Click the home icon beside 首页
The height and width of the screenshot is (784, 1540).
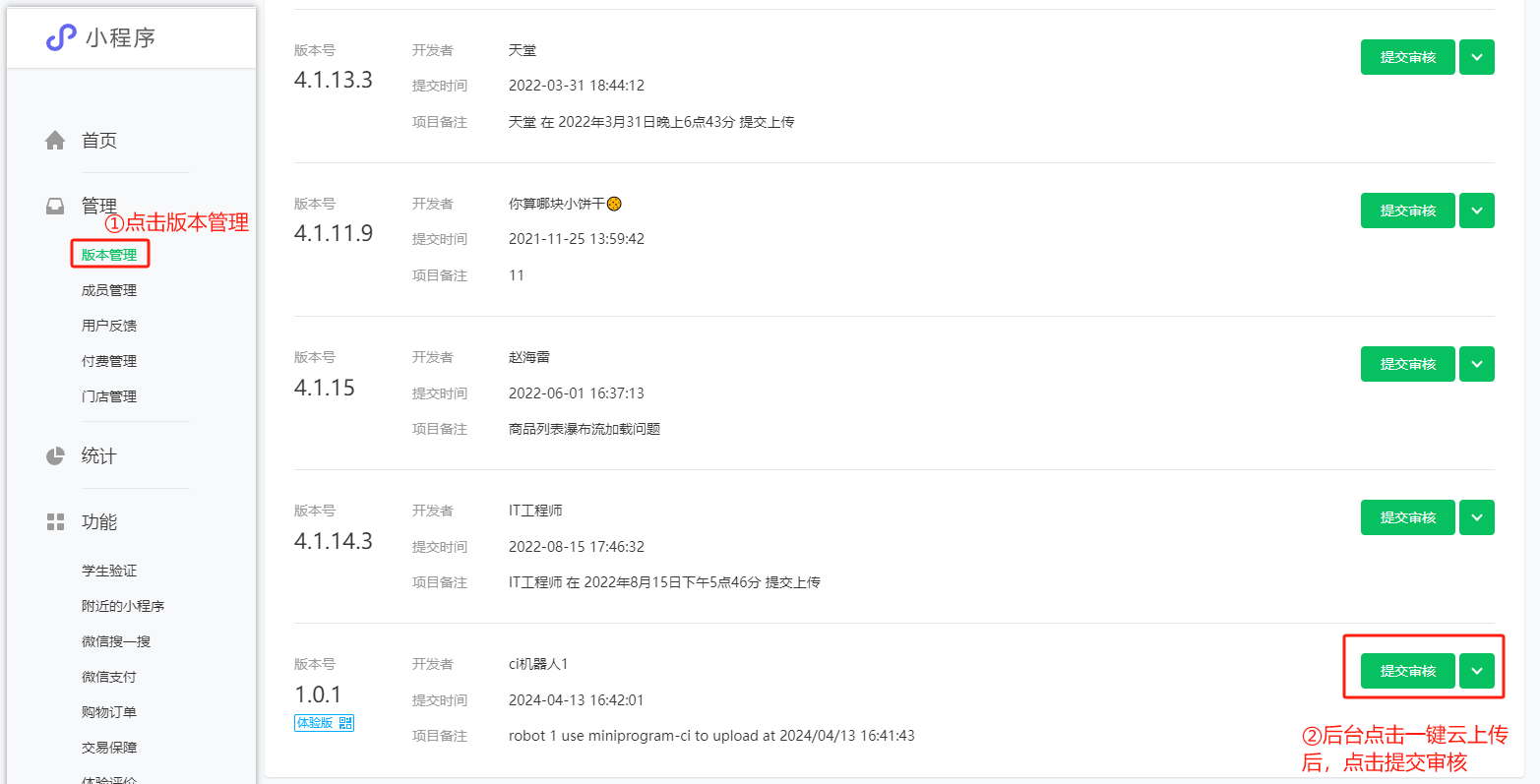tap(55, 141)
